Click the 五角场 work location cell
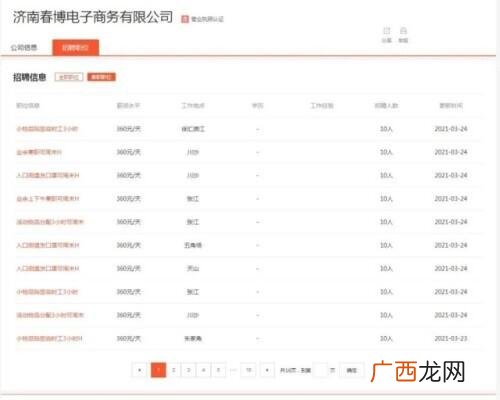 point(193,245)
